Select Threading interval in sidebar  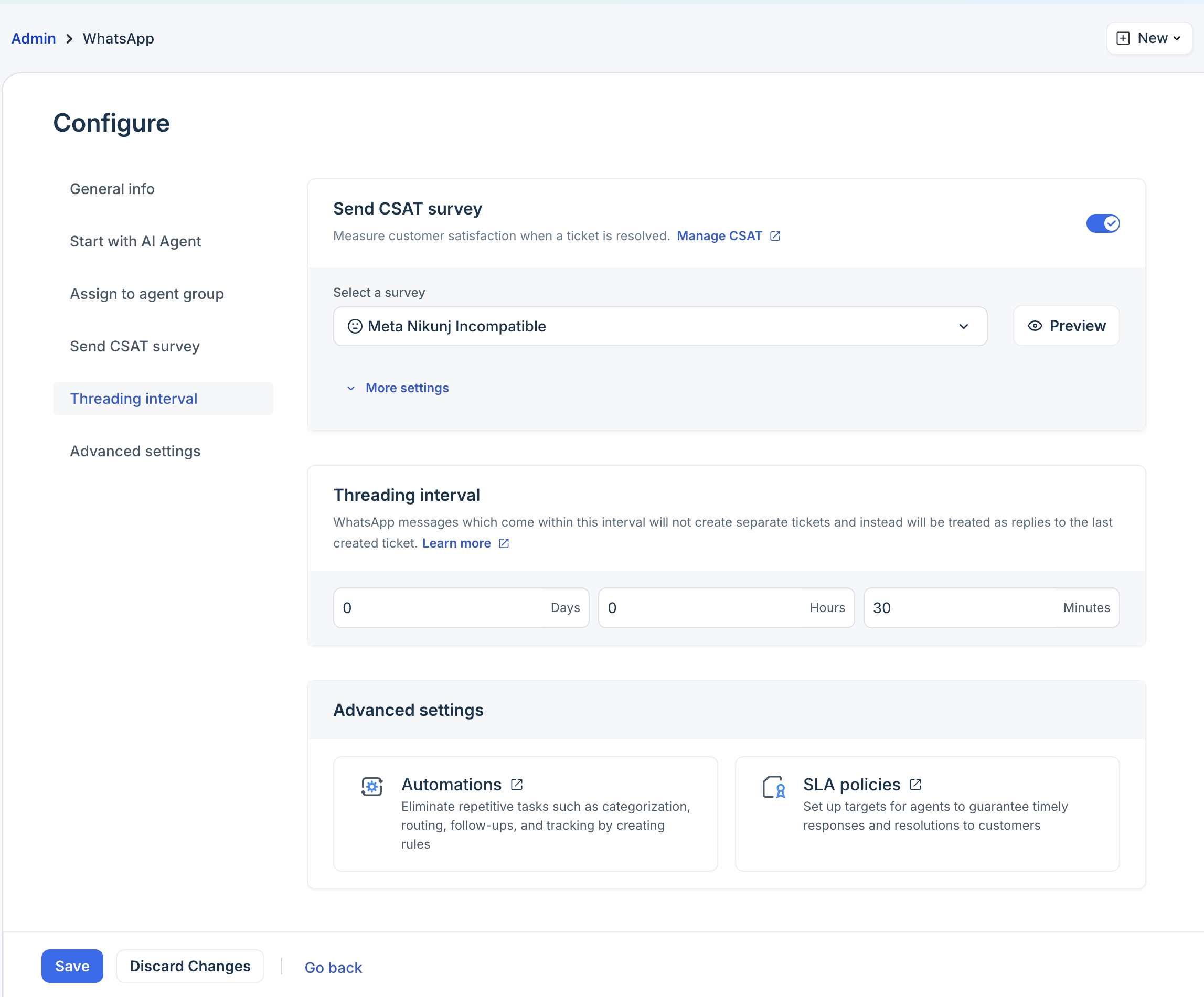point(134,399)
